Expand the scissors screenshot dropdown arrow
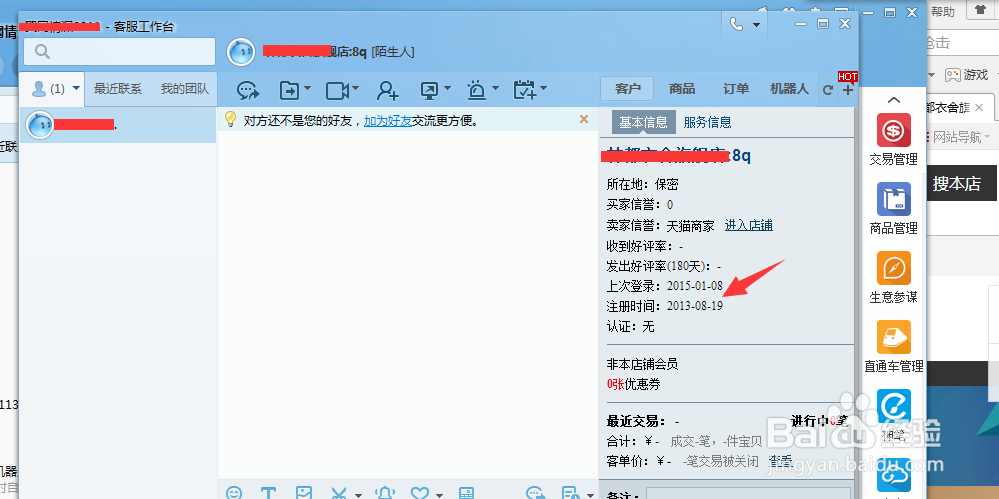999x499 pixels. 358,495
